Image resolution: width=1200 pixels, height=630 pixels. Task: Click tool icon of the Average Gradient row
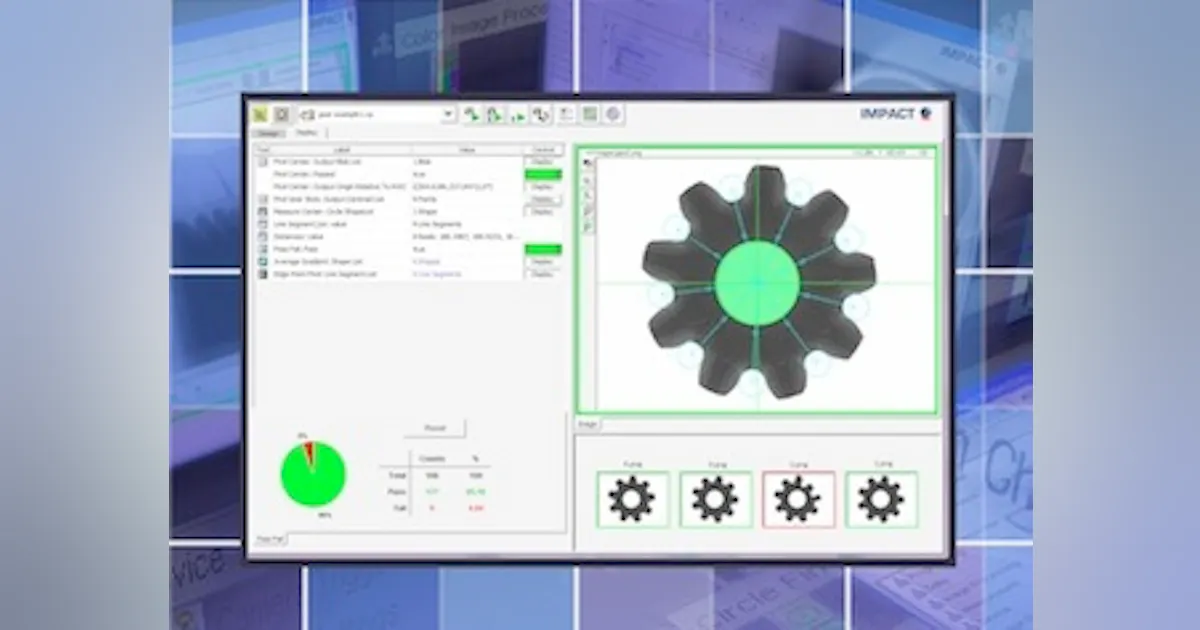(x=262, y=262)
